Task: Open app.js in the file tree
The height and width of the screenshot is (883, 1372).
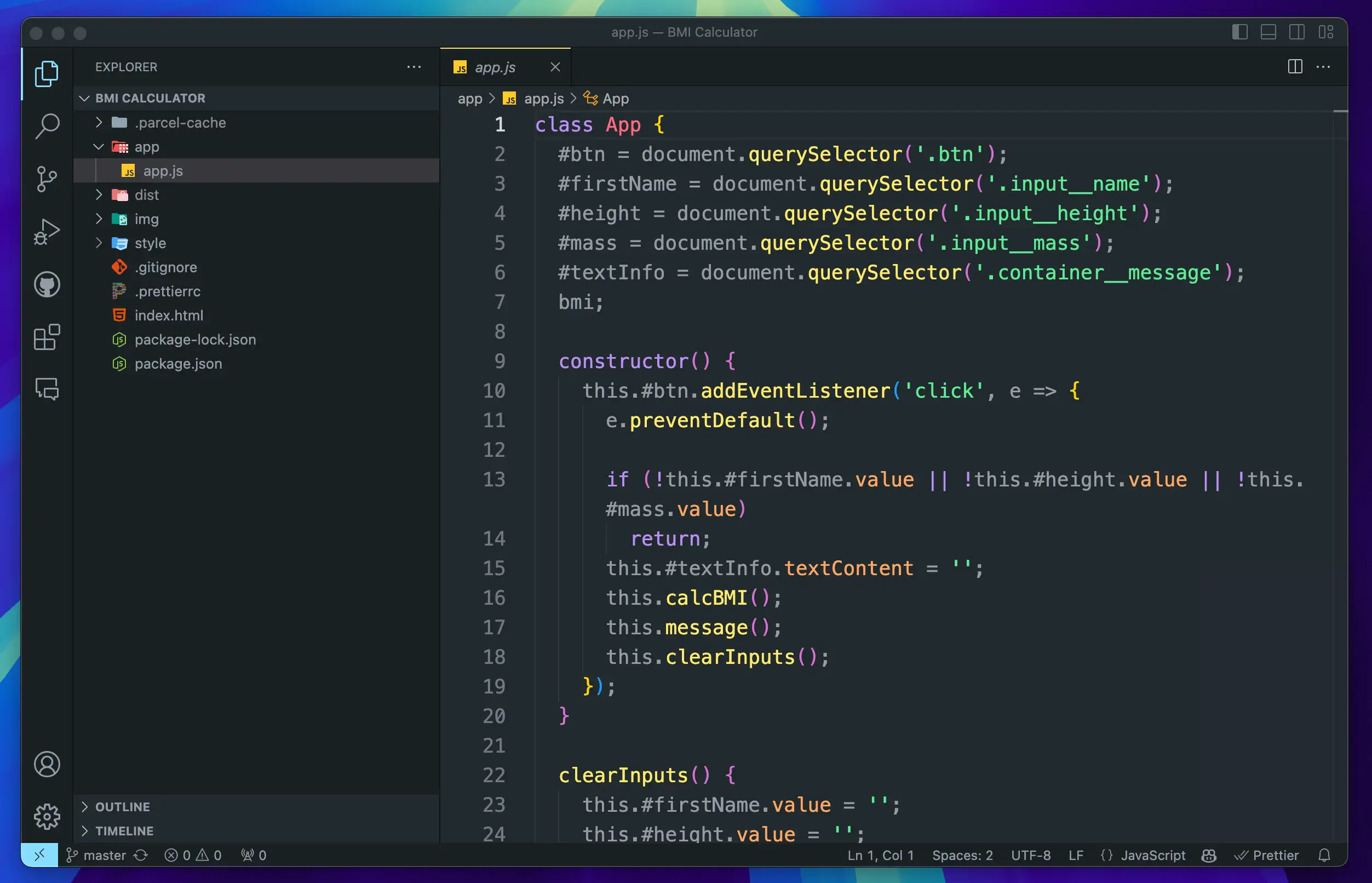Action: tap(256, 170)
